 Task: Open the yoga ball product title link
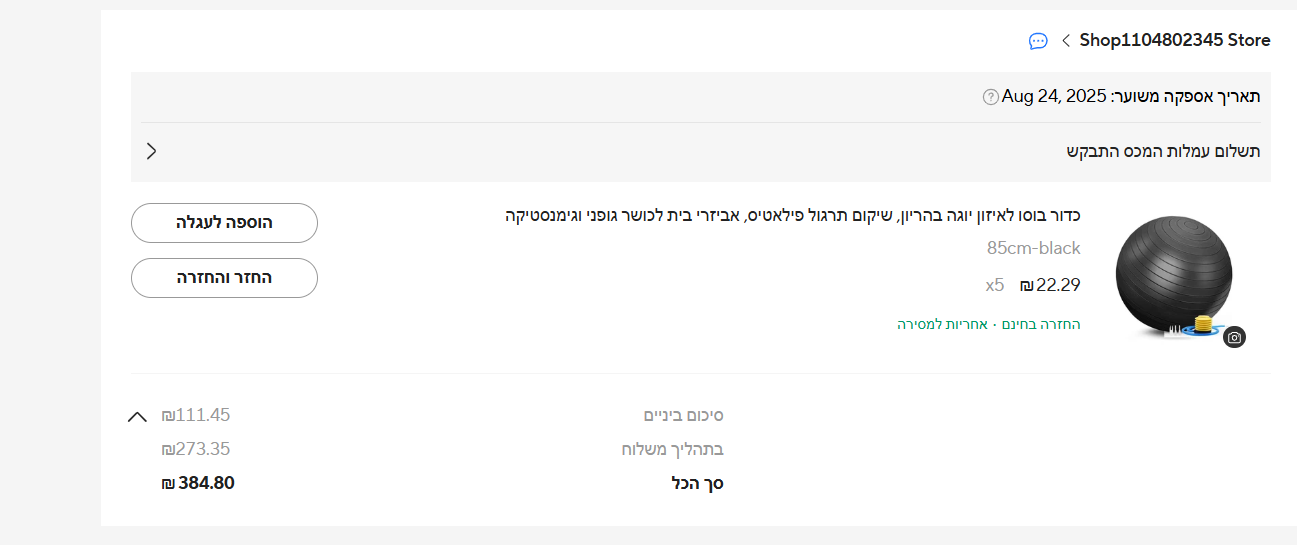click(792, 215)
